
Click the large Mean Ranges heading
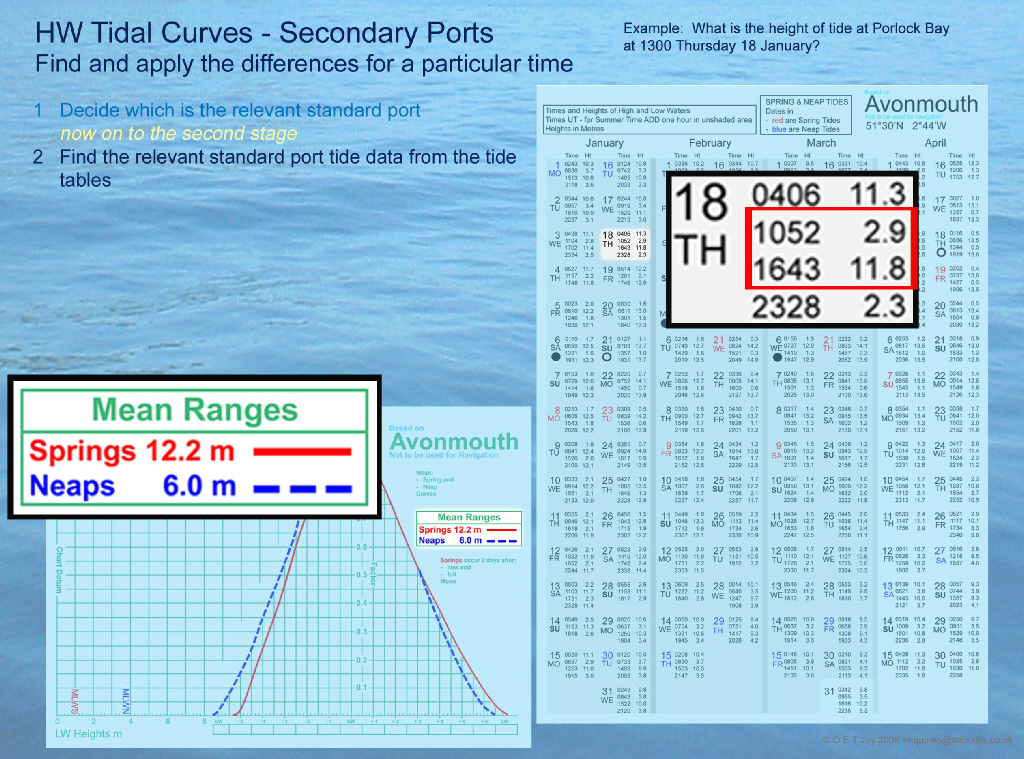194,410
